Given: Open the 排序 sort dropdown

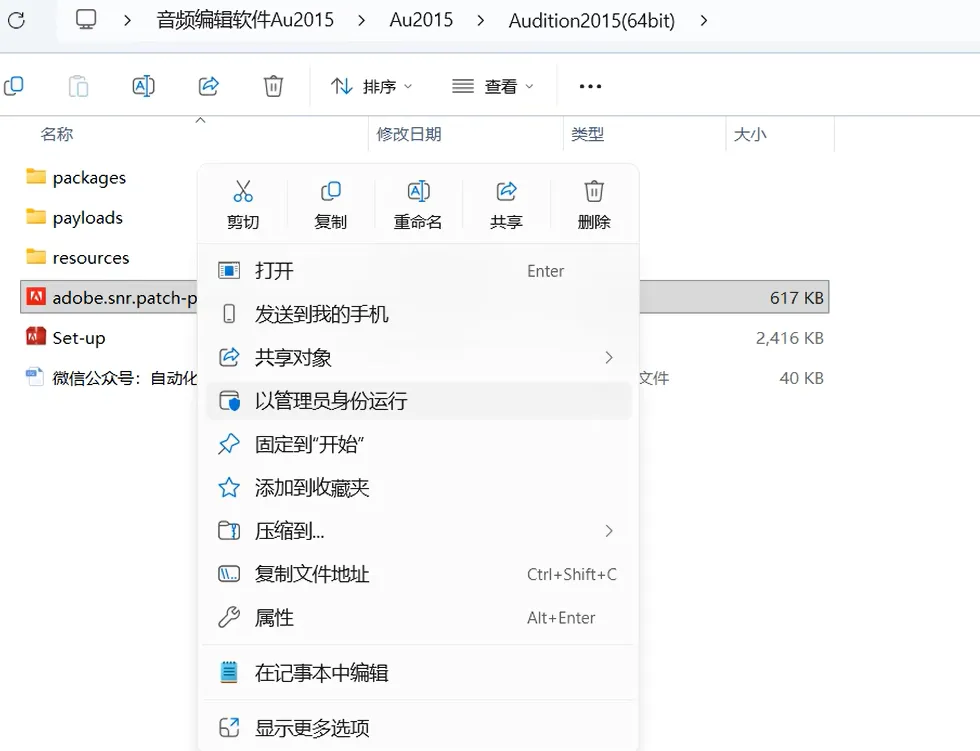Looking at the screenshot, I should pos(371,86).
